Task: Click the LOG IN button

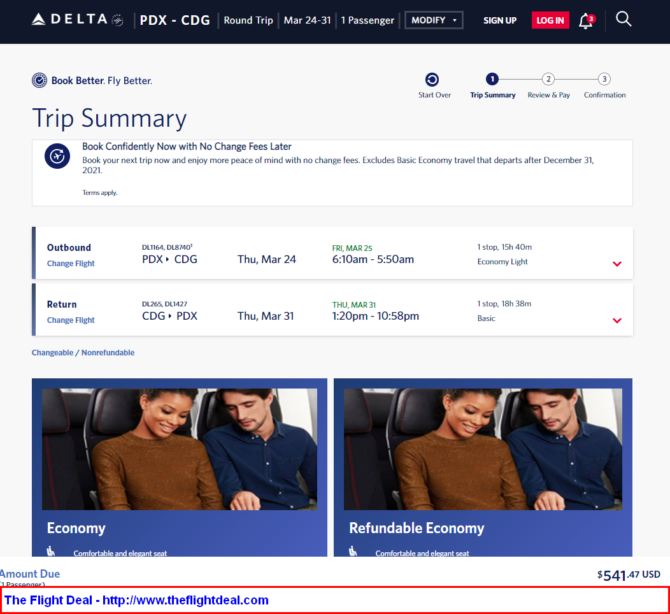Action: point(550,21)
